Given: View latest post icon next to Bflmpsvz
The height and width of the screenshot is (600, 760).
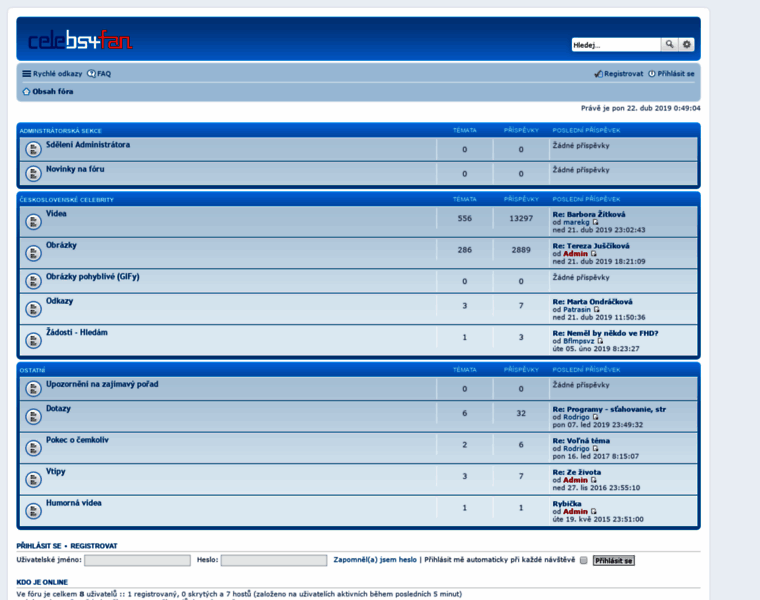Looking at the screenshot, I should point(600,341).
